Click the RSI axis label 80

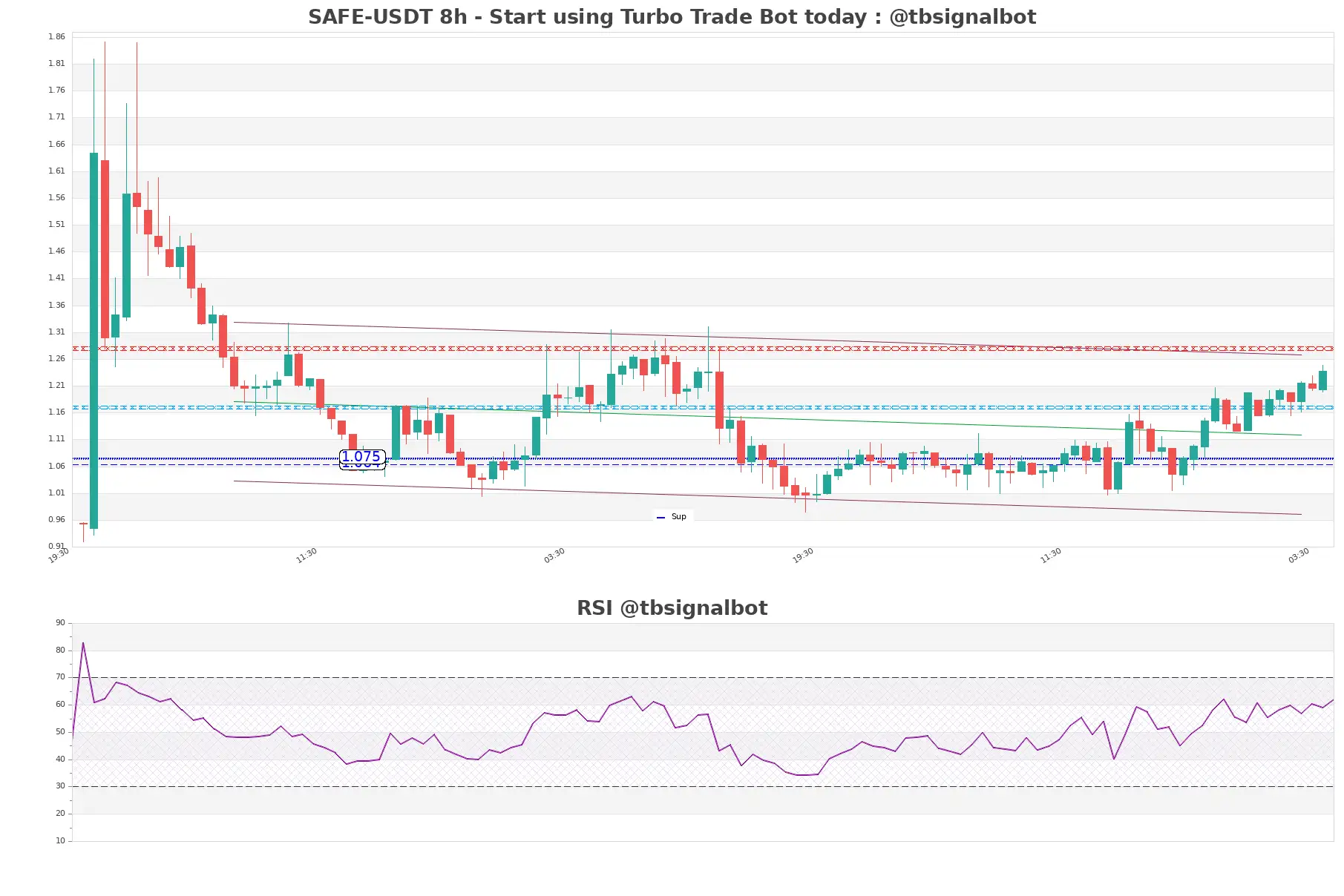60,650
